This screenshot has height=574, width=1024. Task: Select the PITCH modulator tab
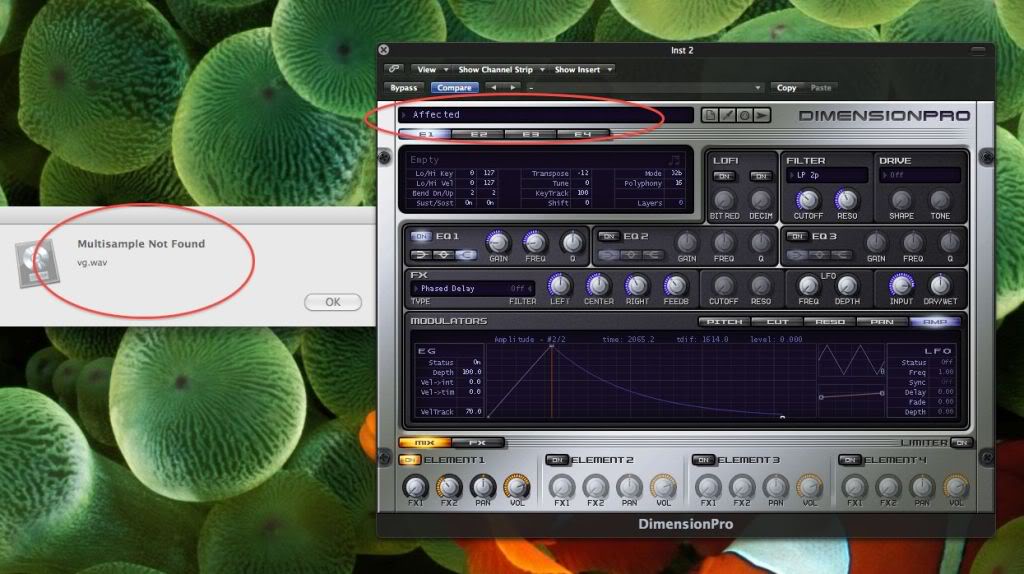(724, 321)
